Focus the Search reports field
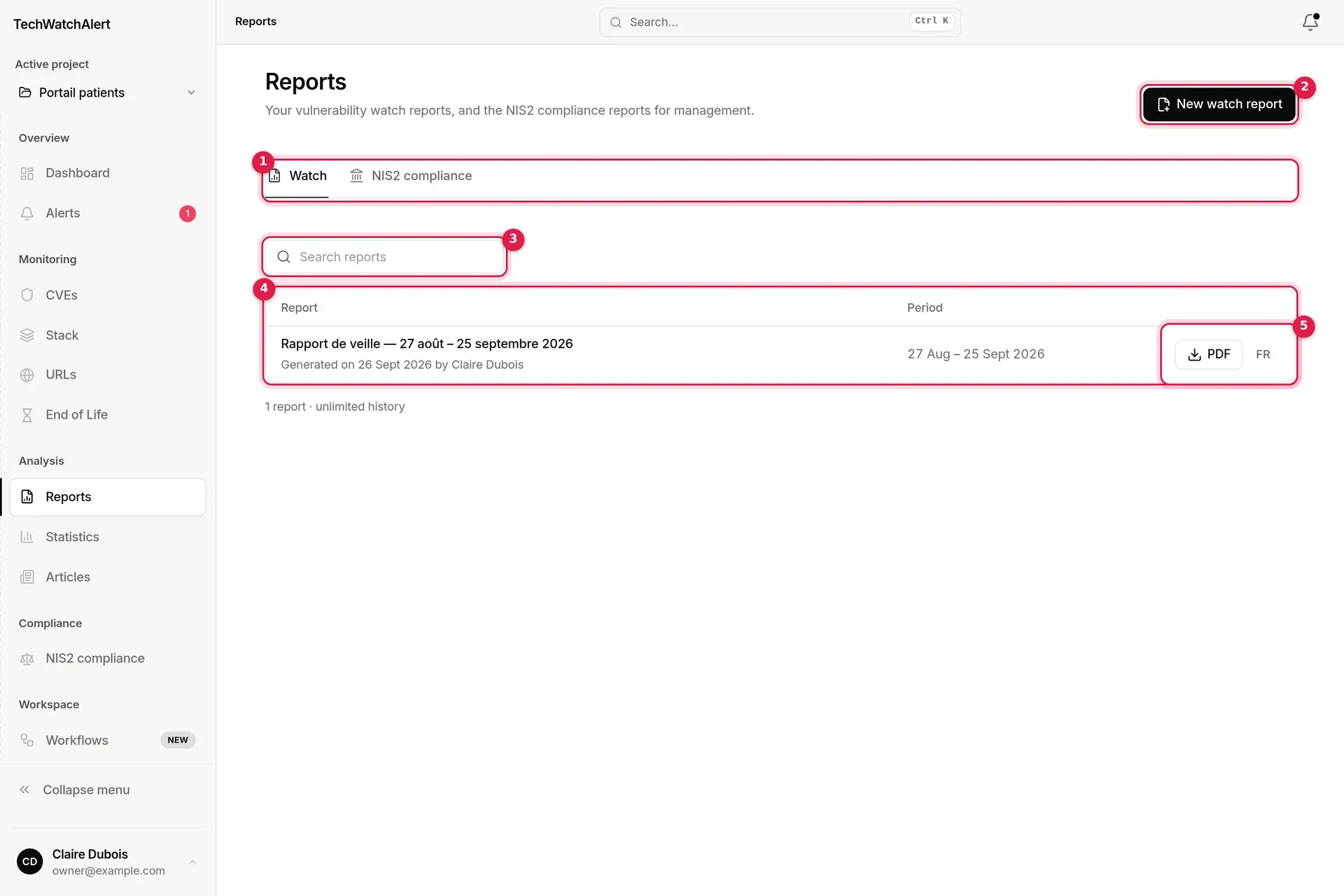The height and width of the screenshot is (896, 1344). point(385,257)
